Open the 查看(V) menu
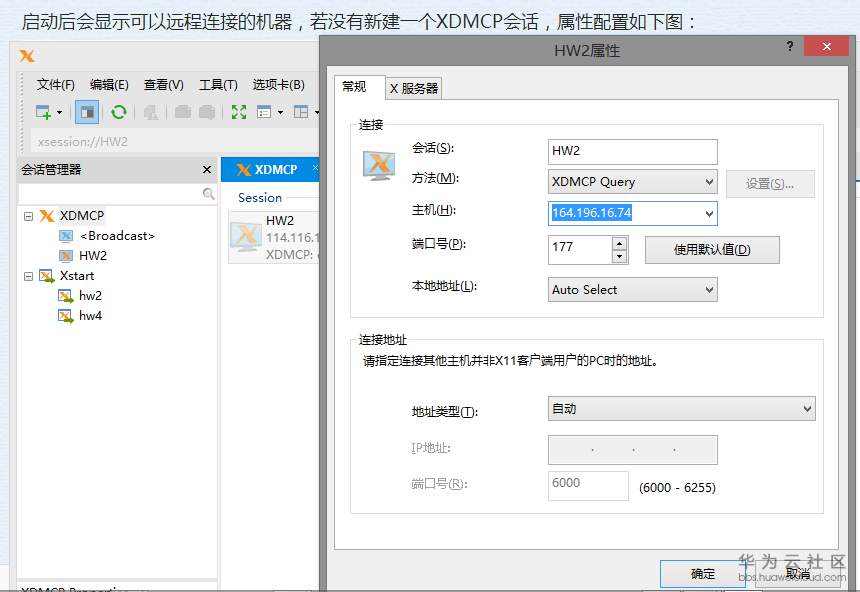The height and width of the screenshot is (592, 860). pyautogui.click(x=163, y=84)
